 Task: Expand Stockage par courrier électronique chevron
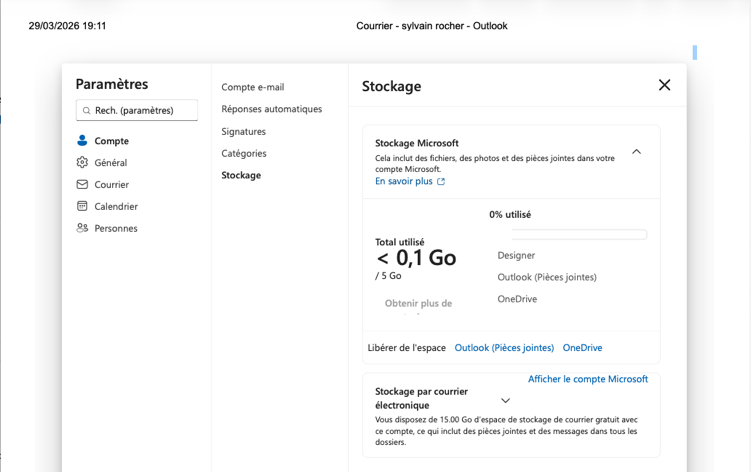tap(505, 400)
